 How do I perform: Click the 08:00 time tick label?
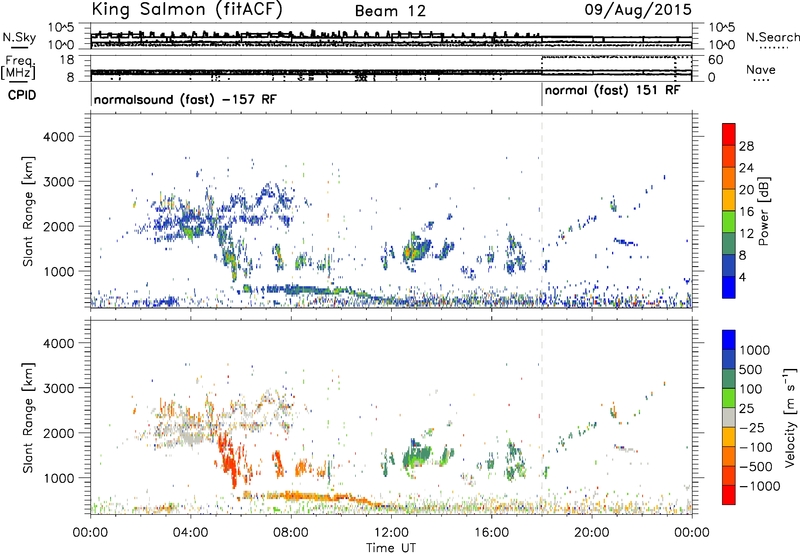click(291, 533)
